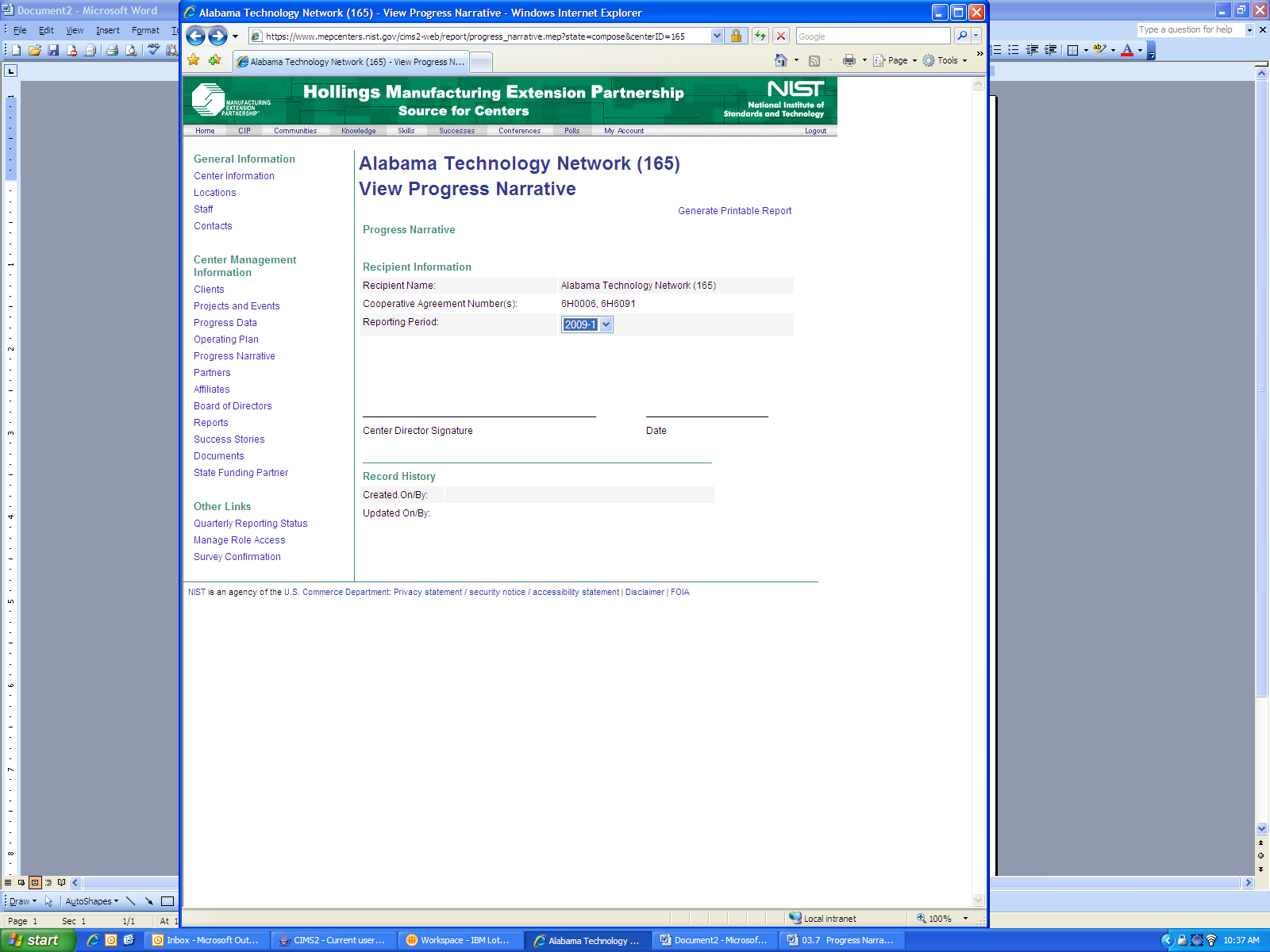Screen dimensions: 1270x952
Task: Click Word's Print icon
Action: pyautogui.click(x=113, y=50)
